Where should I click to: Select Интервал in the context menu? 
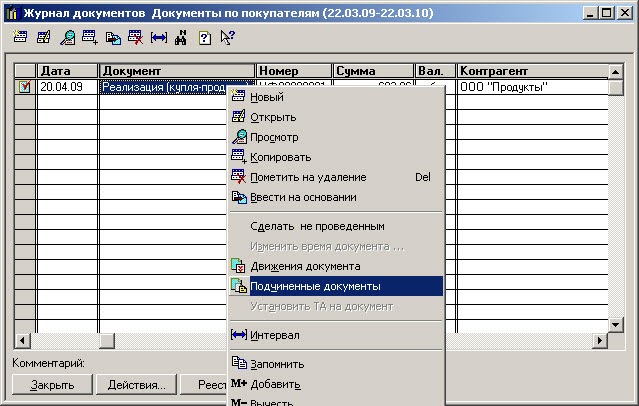tap(336, 335)
